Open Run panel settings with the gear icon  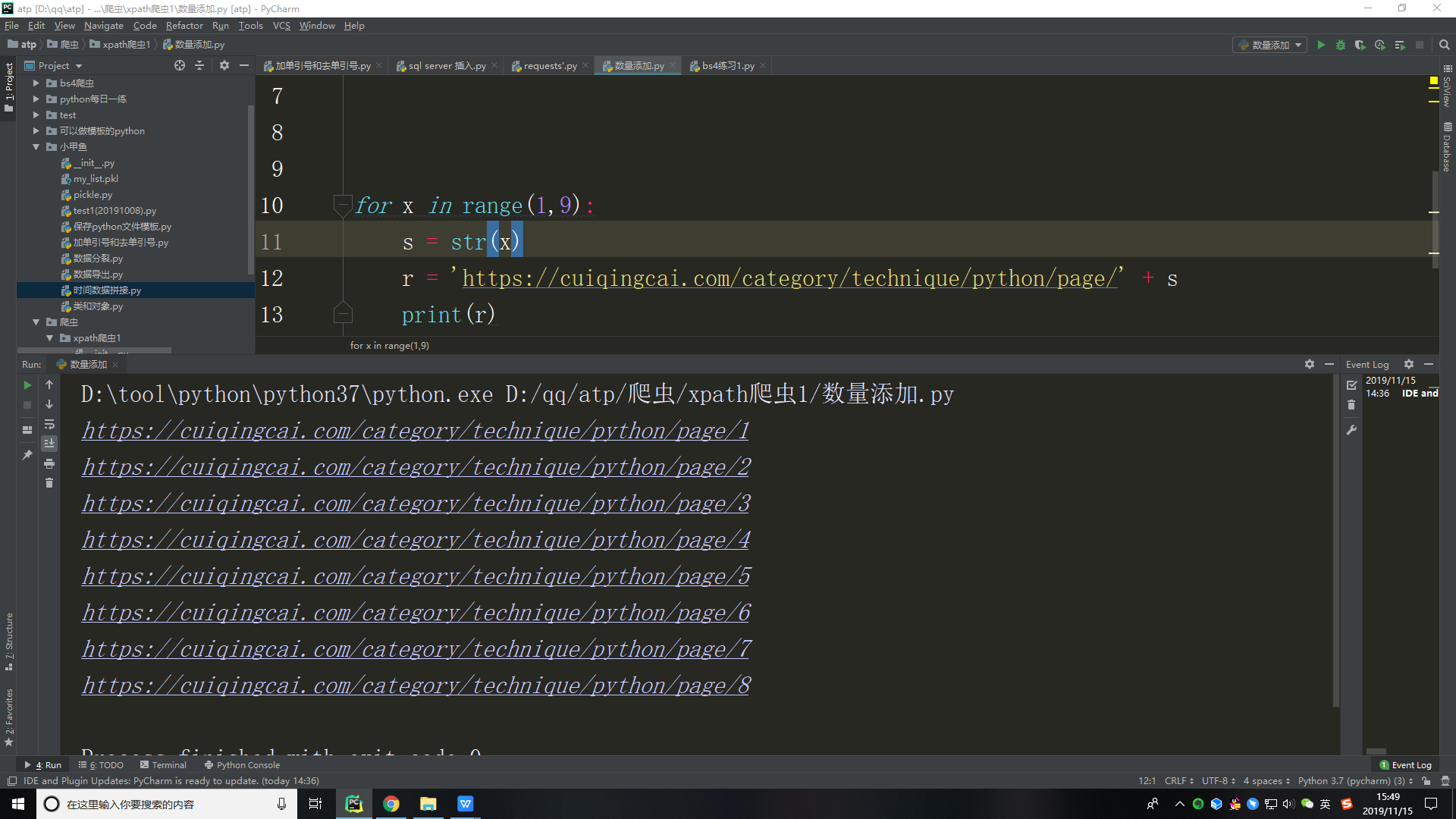1310,364
